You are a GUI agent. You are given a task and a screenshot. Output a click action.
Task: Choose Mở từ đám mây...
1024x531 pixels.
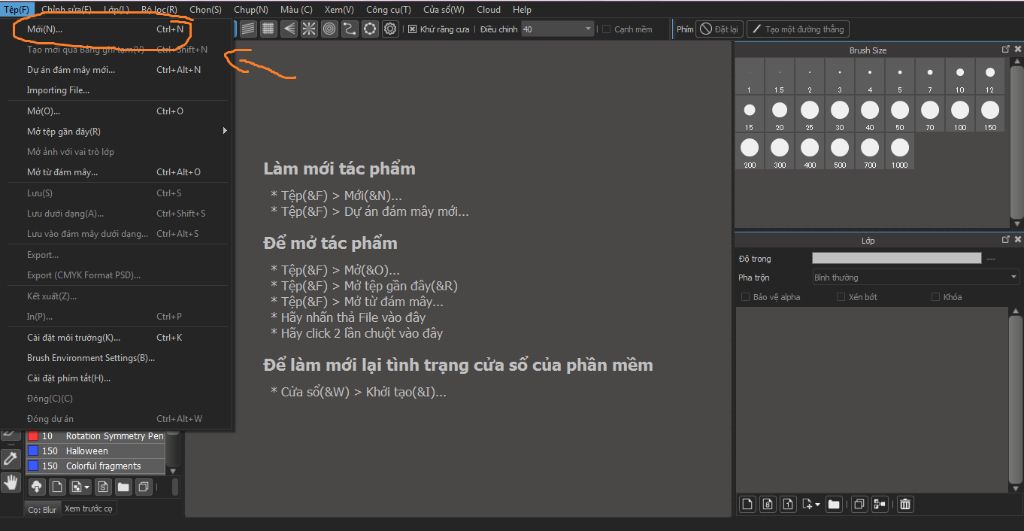tap(120, 172)
